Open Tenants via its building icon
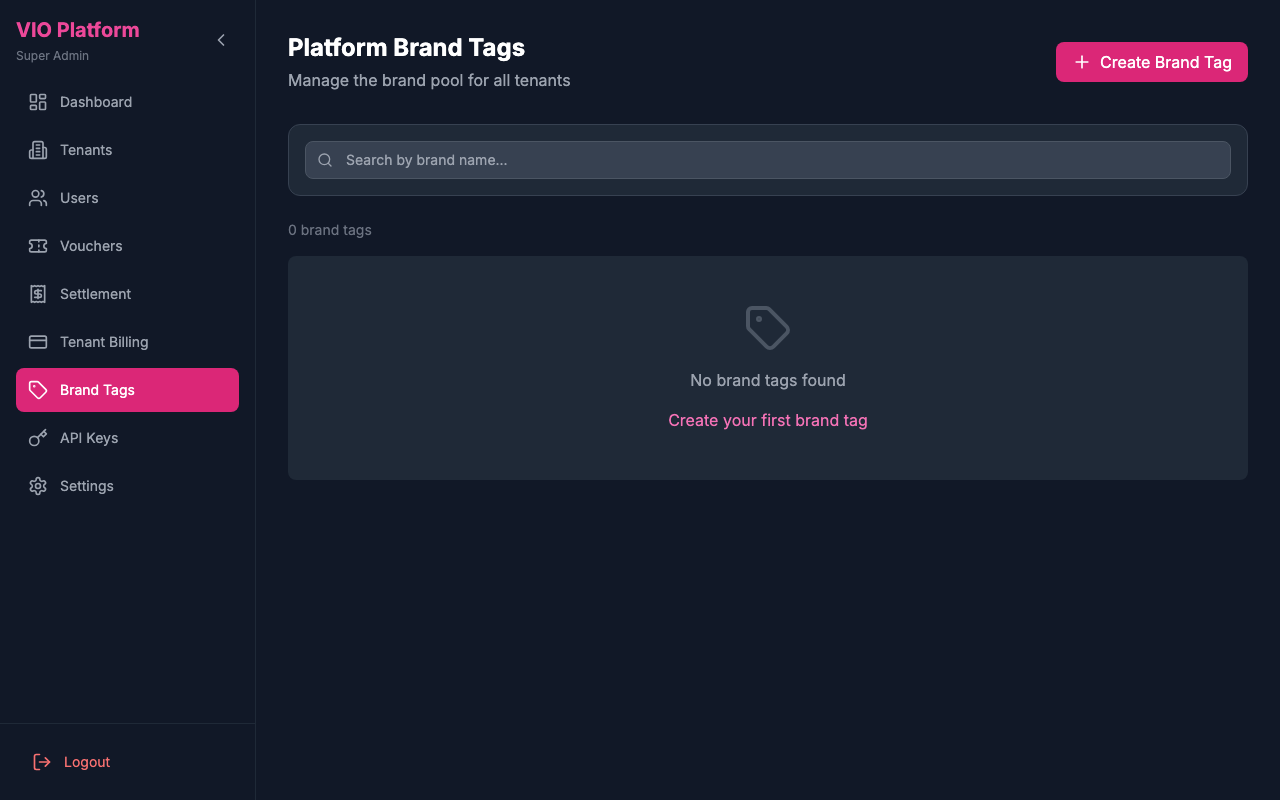This screenshot has width=1280, height=800. 37,150
